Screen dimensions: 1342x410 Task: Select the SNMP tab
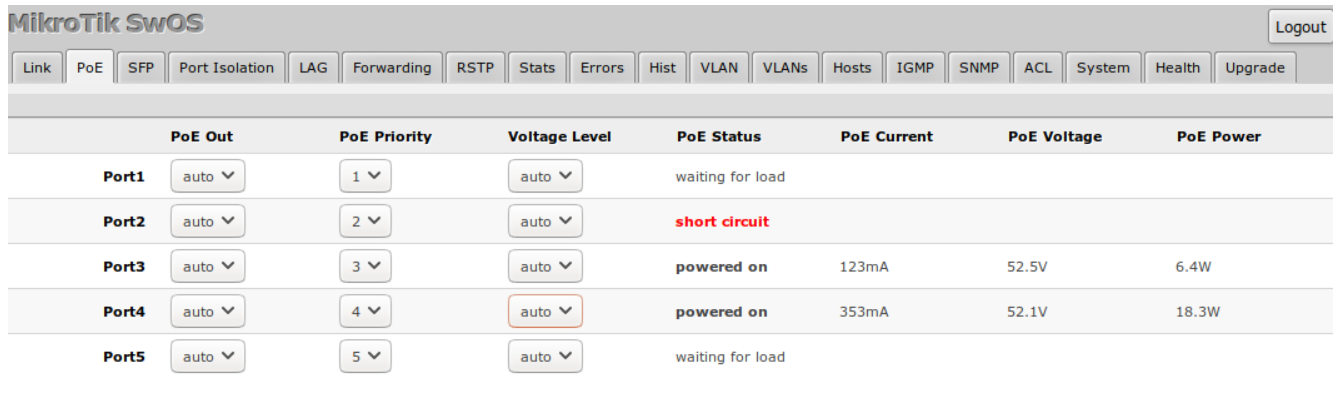[x=978, y=68]
